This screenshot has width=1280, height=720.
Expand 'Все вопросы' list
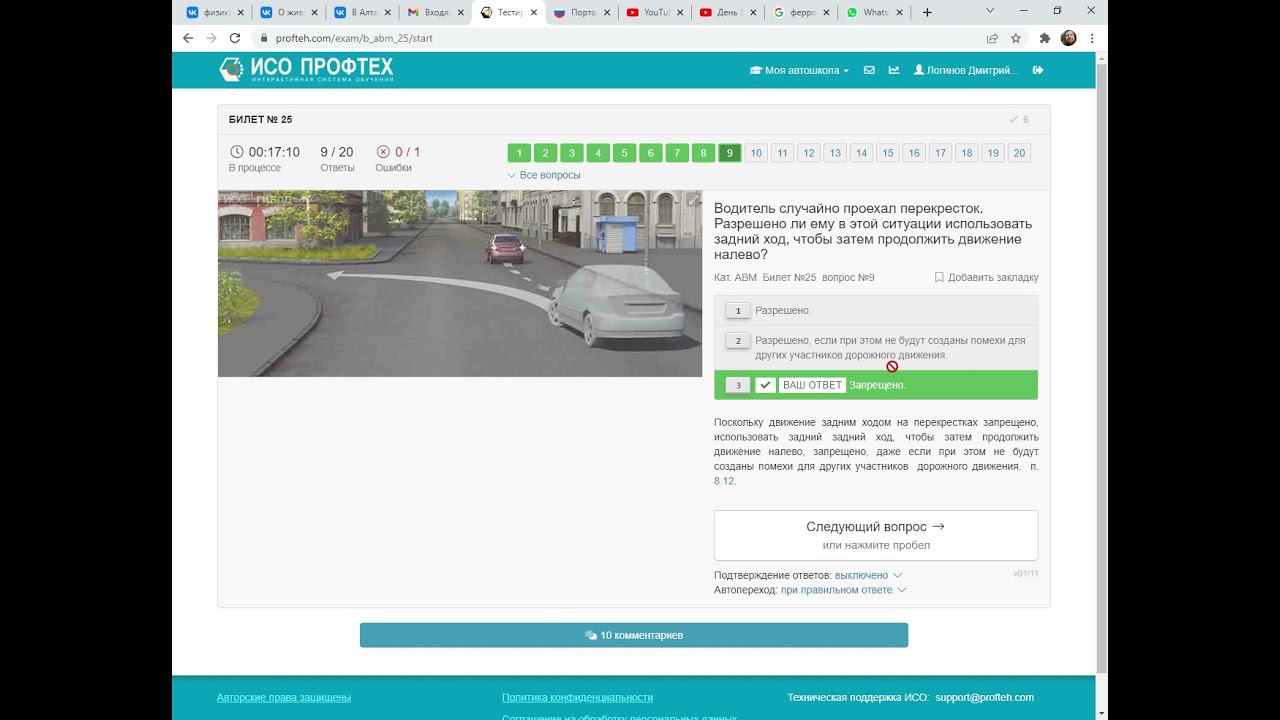point(543,175)
